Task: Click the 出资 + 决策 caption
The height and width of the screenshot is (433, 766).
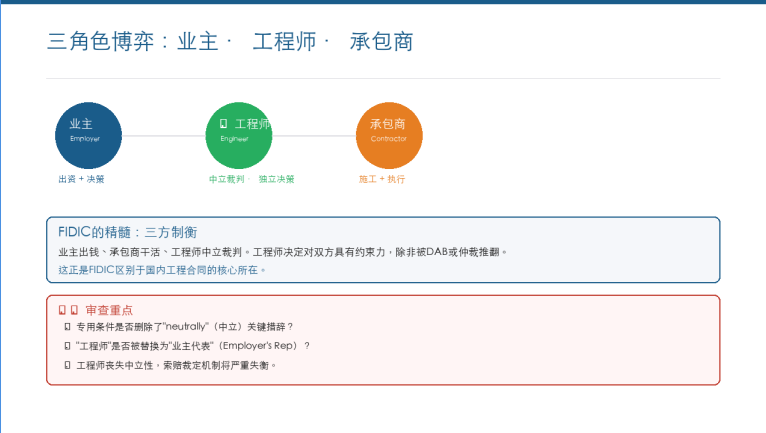Action: click(x=82, y=179)
